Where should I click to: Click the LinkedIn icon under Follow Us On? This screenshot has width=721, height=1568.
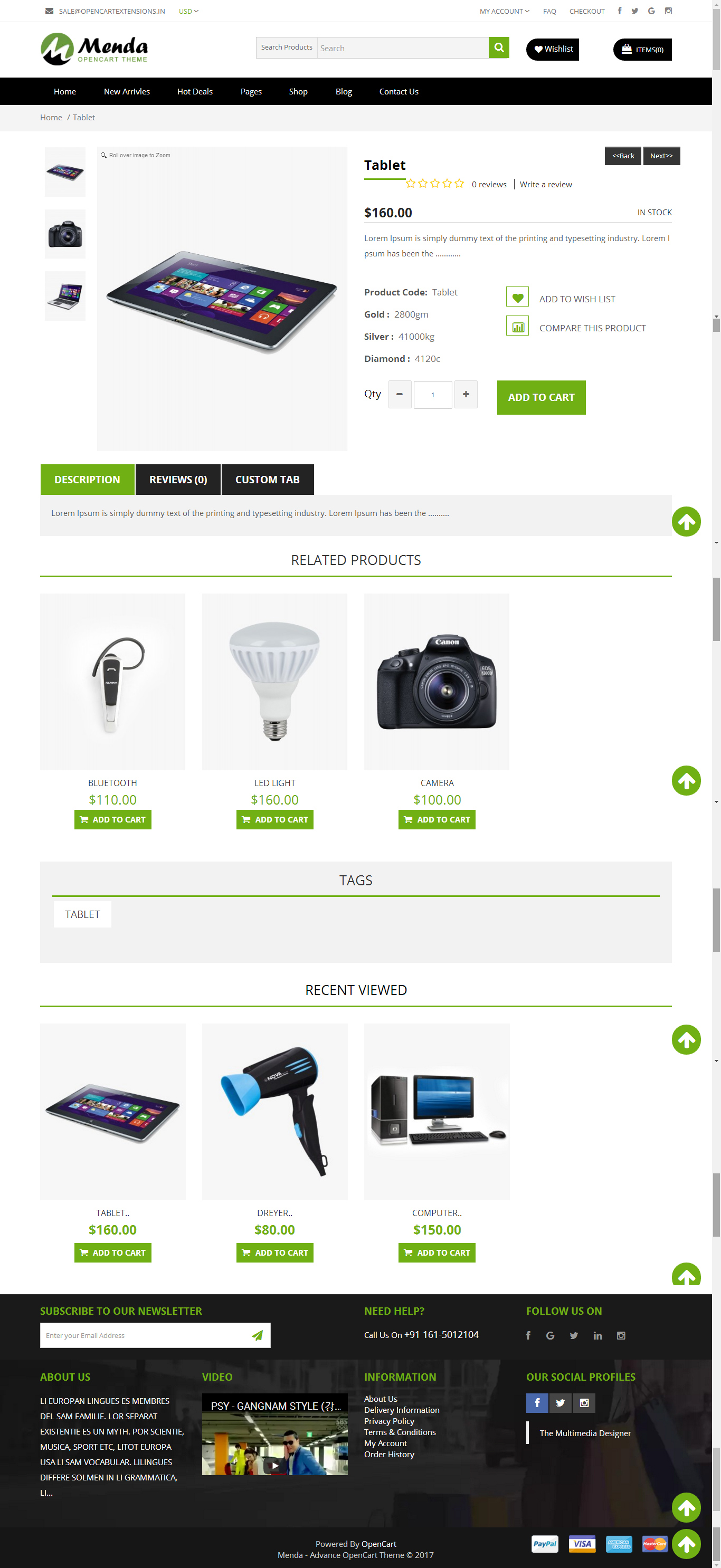(x=597, y=1335)
